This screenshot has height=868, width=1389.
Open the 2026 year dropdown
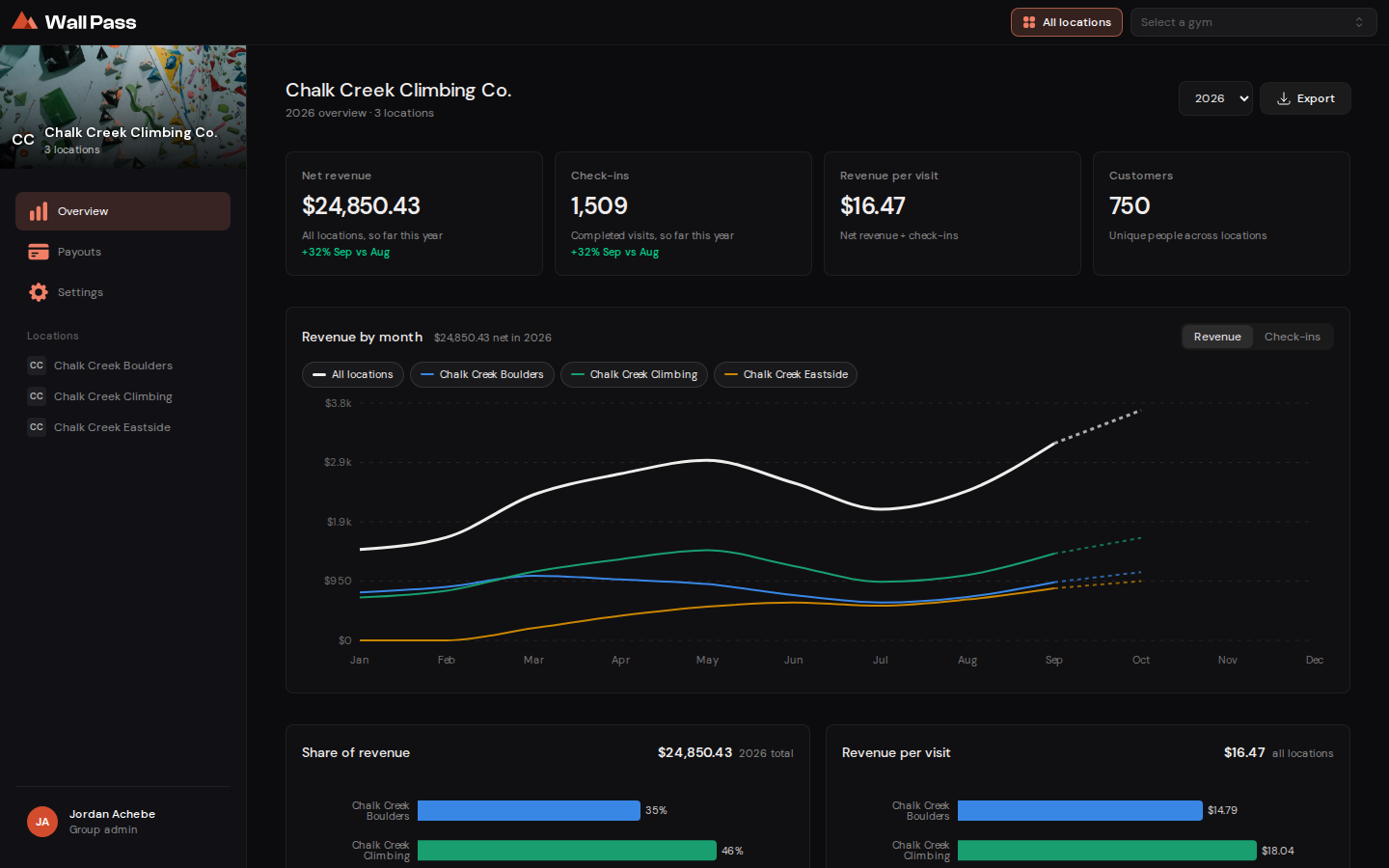(x=1215, y=98)
